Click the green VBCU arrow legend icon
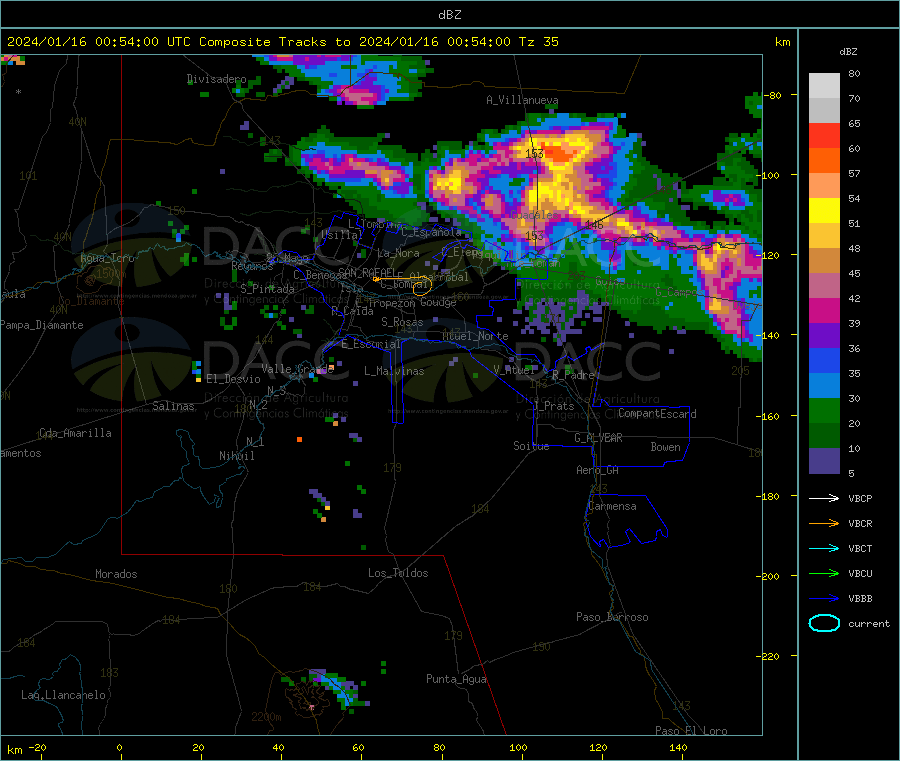 [824, 573]
